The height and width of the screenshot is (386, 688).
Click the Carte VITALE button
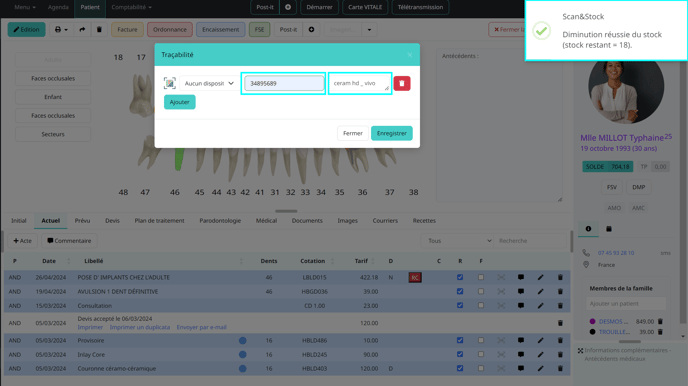click(365, 7)
